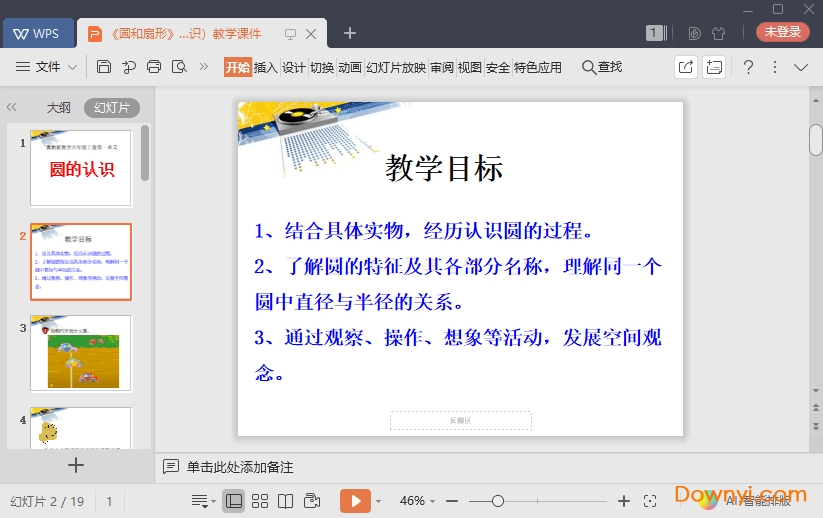This screenshot has width=823, height=518.
Task: Click the annotation panel icon
Action: click(x=714, y=67)
